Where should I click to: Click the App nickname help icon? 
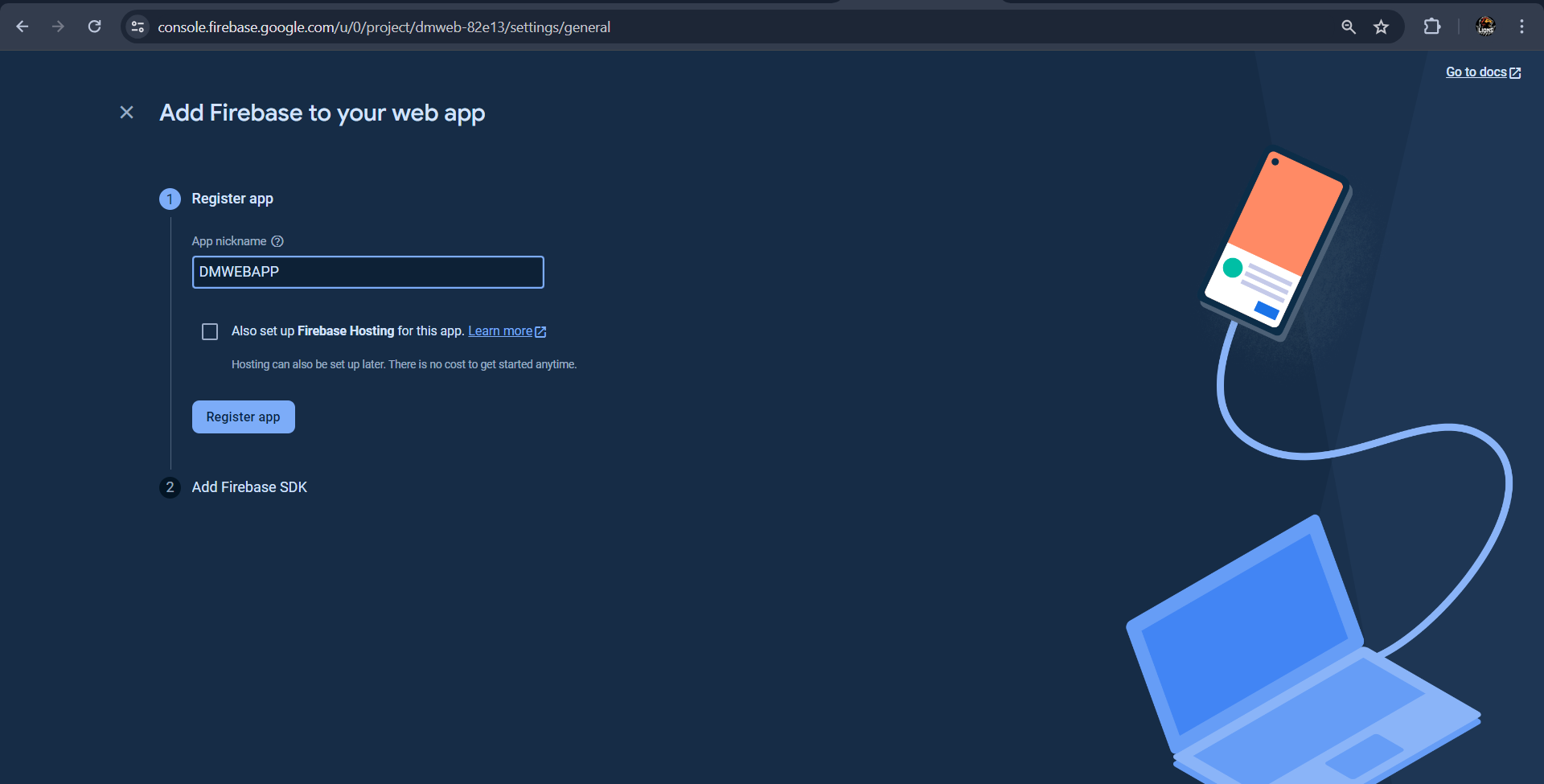tap(277, 241)
